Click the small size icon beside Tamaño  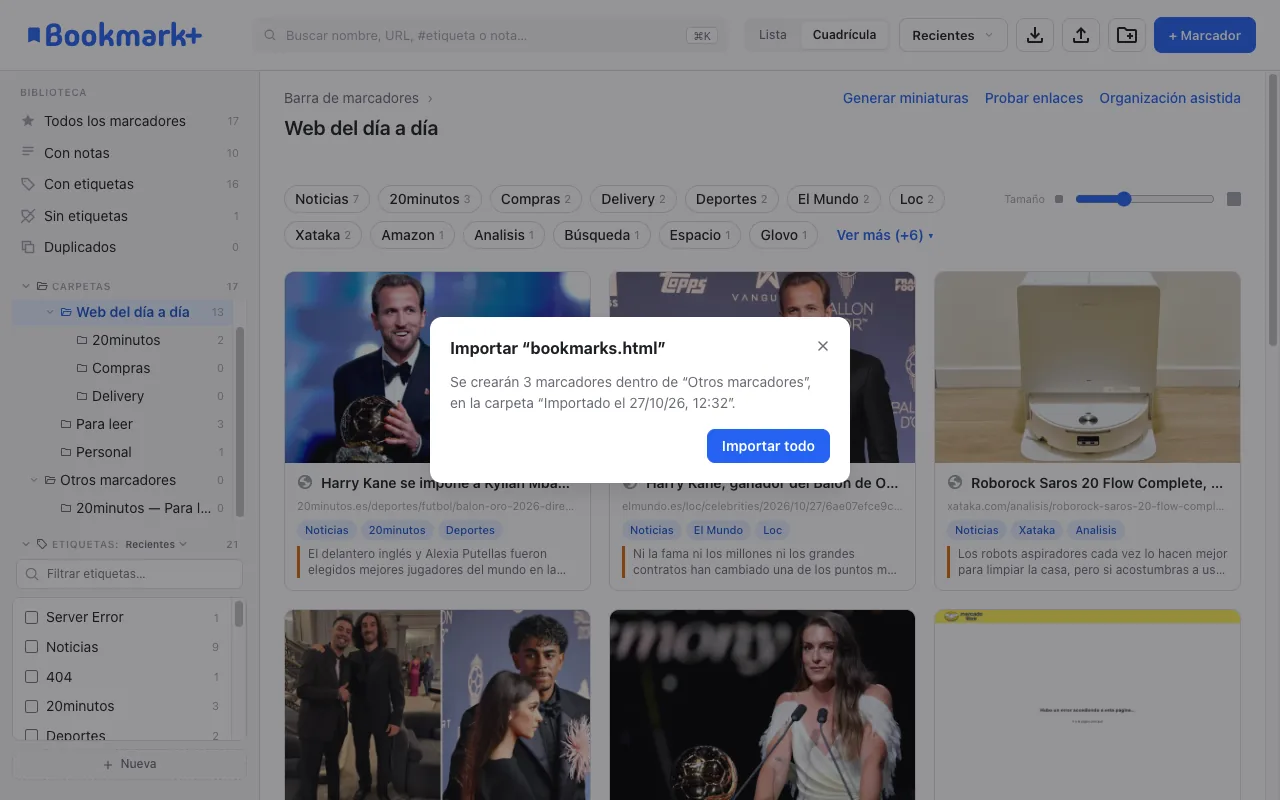click(x=1059, y=199)
